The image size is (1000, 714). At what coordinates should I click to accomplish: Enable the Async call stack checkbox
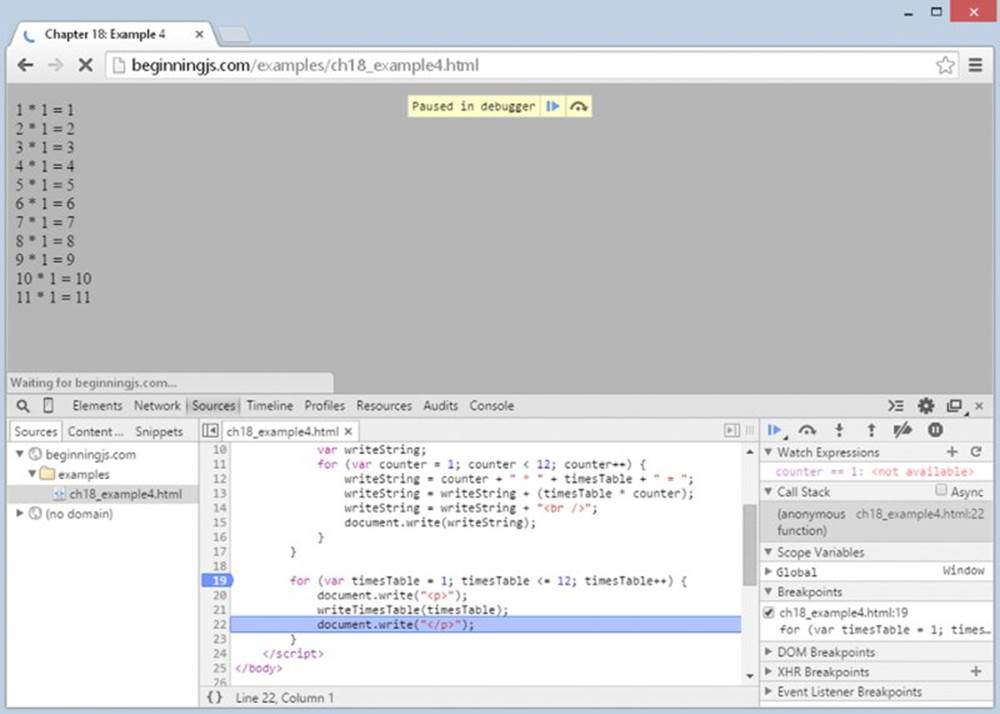(x=941, y=490)
